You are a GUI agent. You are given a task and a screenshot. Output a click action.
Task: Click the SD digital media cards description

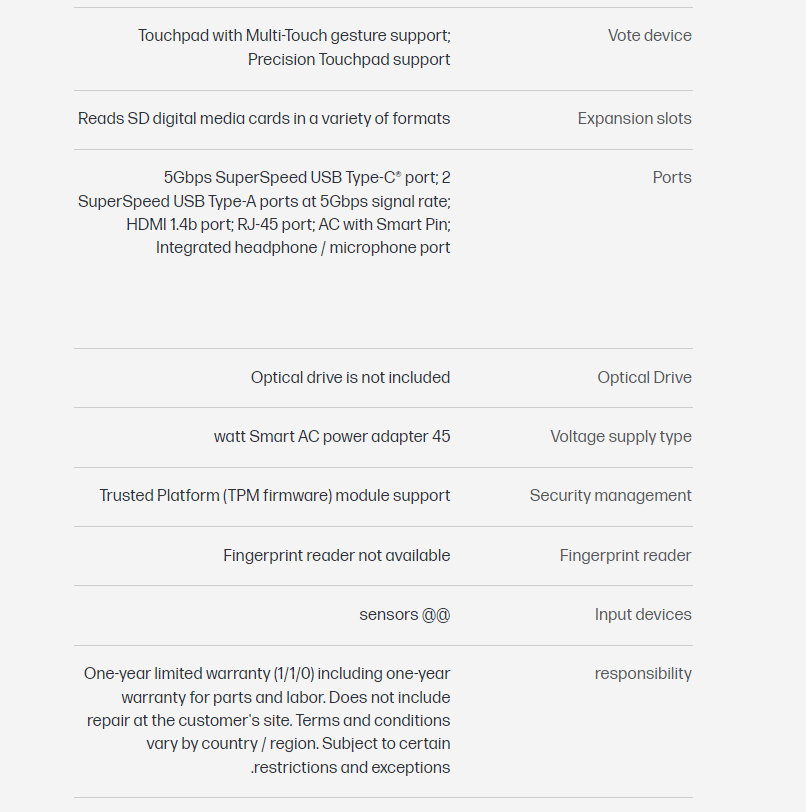point(264,119)
